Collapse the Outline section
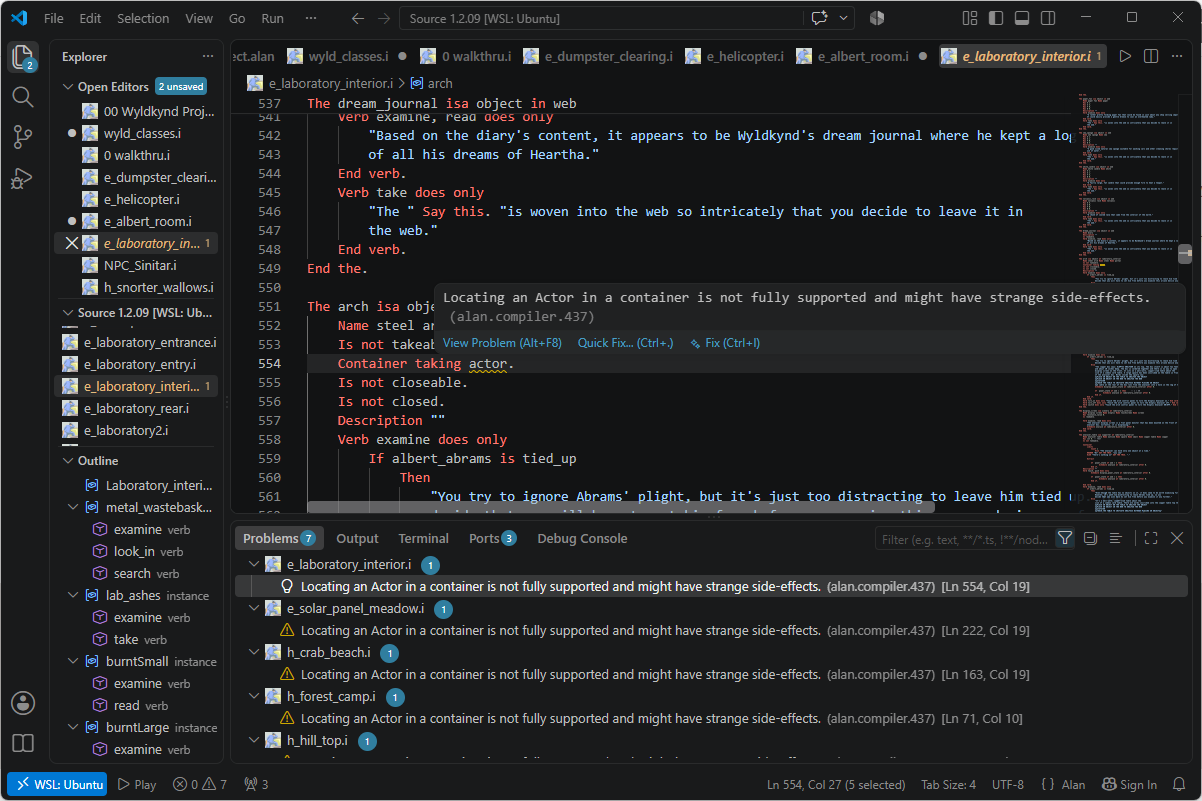Screen dimensions: 1202x801 (x=68, y=461)
